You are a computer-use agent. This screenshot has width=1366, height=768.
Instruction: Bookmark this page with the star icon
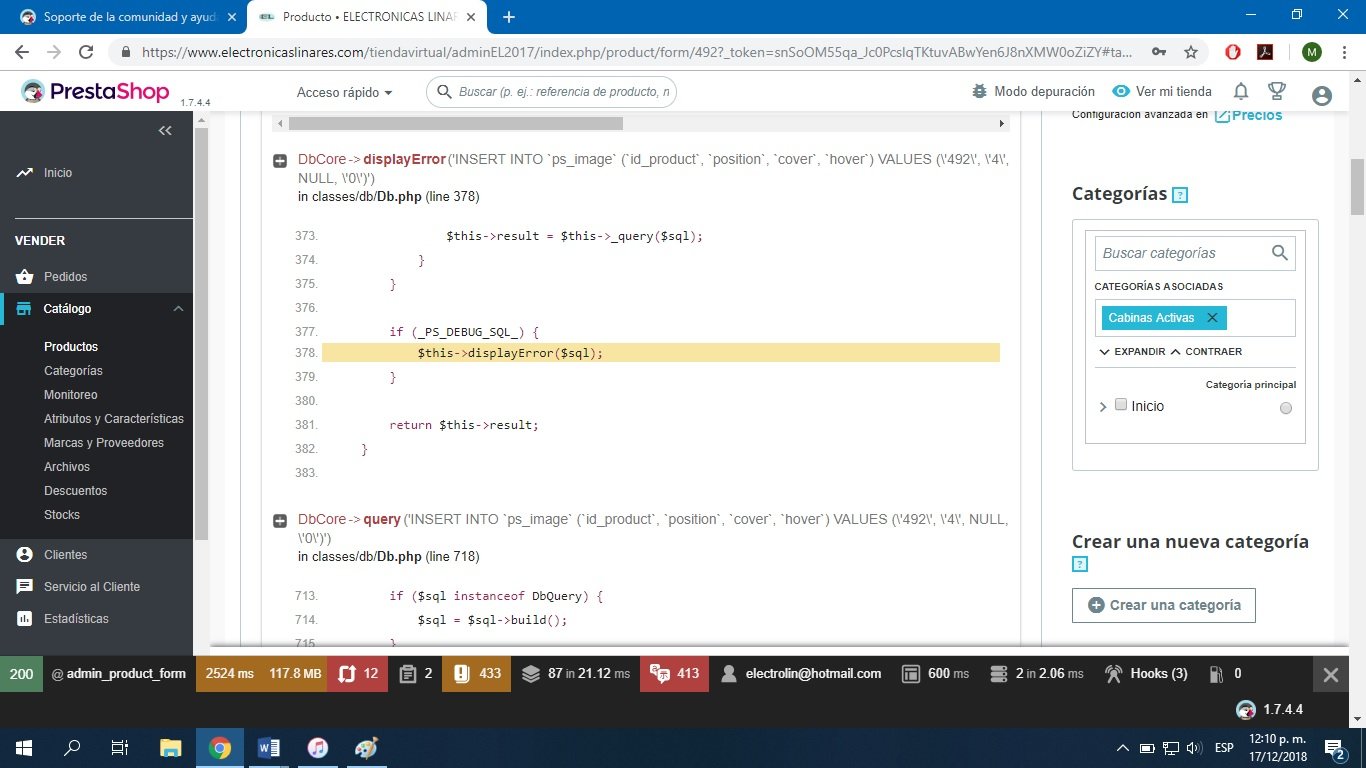coord(1190,52)
